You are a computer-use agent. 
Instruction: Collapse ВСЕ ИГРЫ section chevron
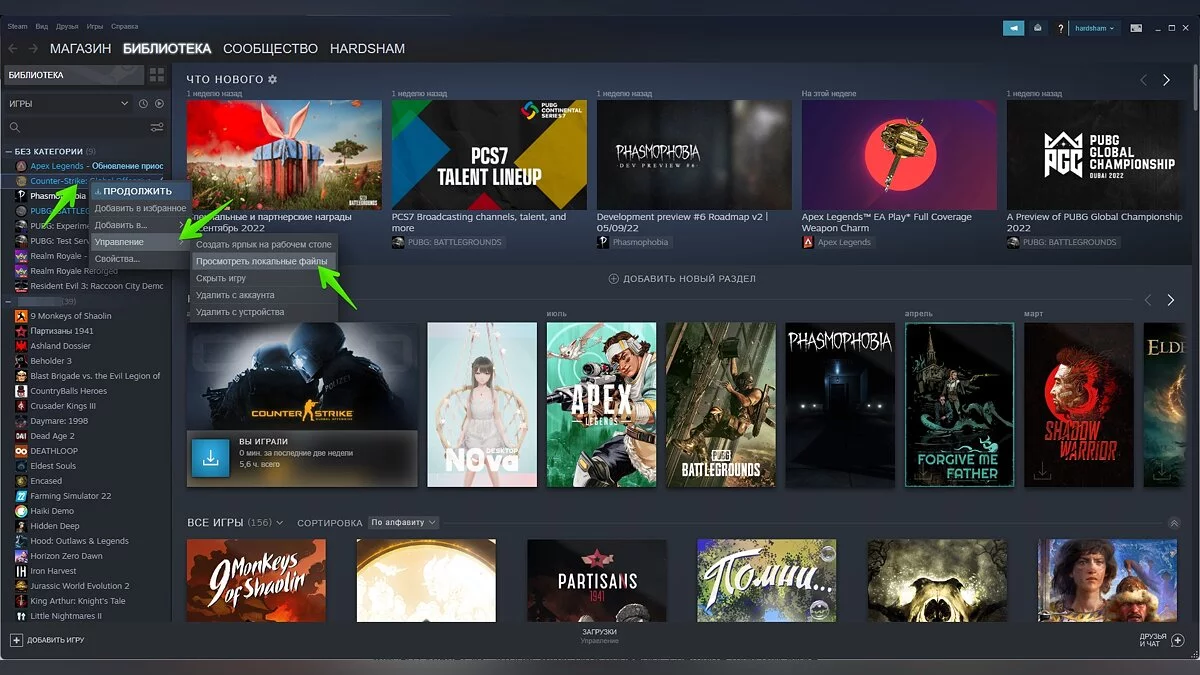click(x=1175, y=523)
